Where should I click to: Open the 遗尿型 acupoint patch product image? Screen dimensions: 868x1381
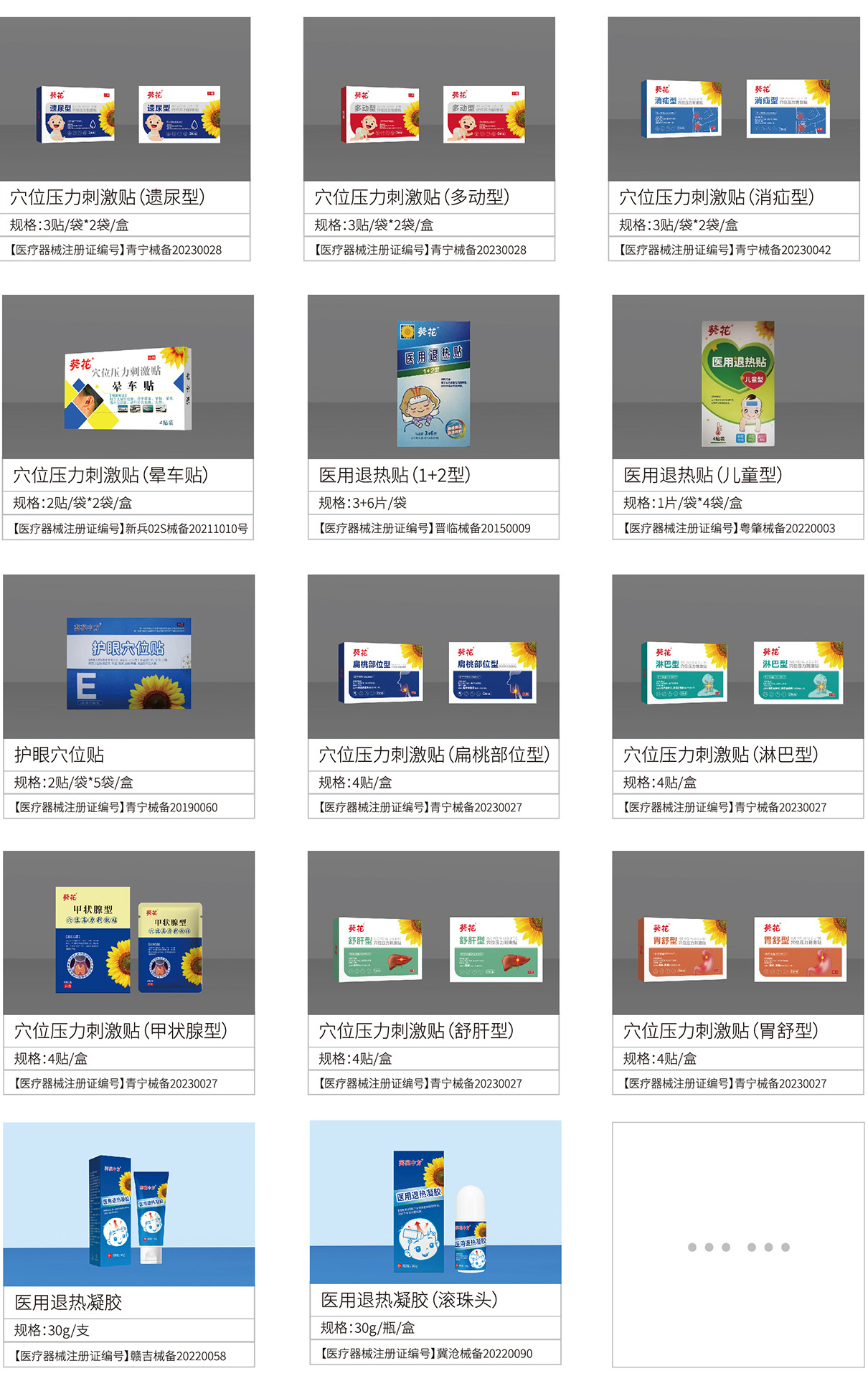point(125,99)
